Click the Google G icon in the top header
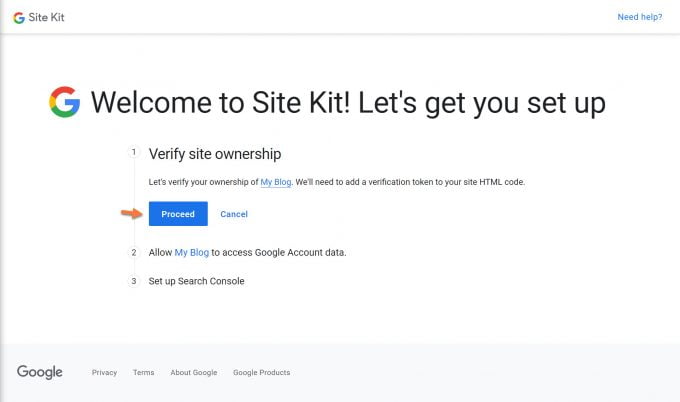This screenshot has height=402, width=680. coord(18,17)
